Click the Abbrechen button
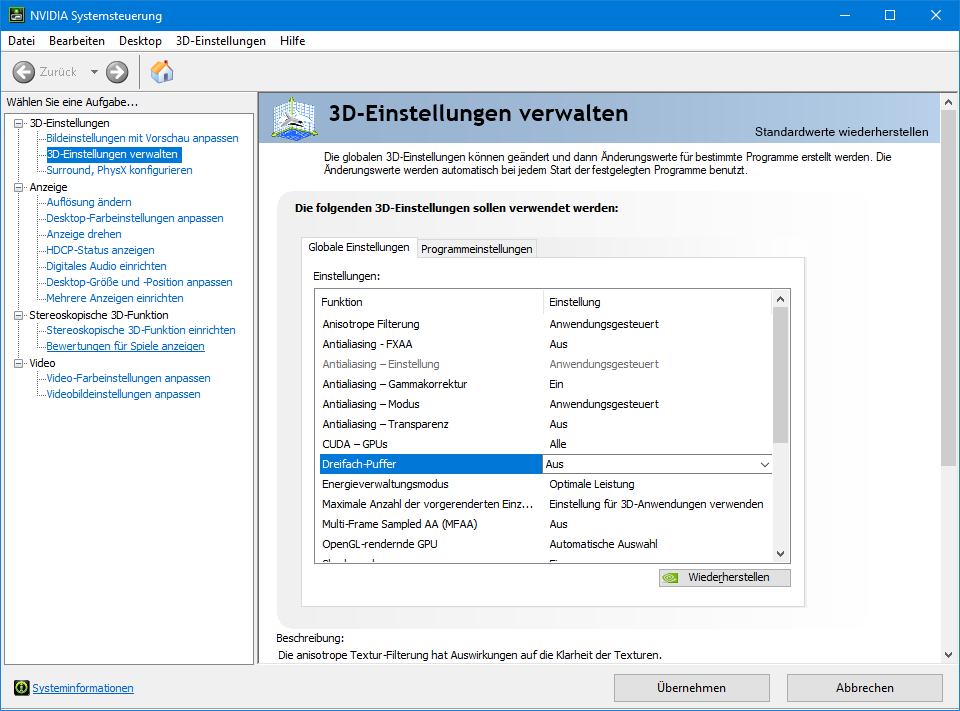 tap(864, 688)
